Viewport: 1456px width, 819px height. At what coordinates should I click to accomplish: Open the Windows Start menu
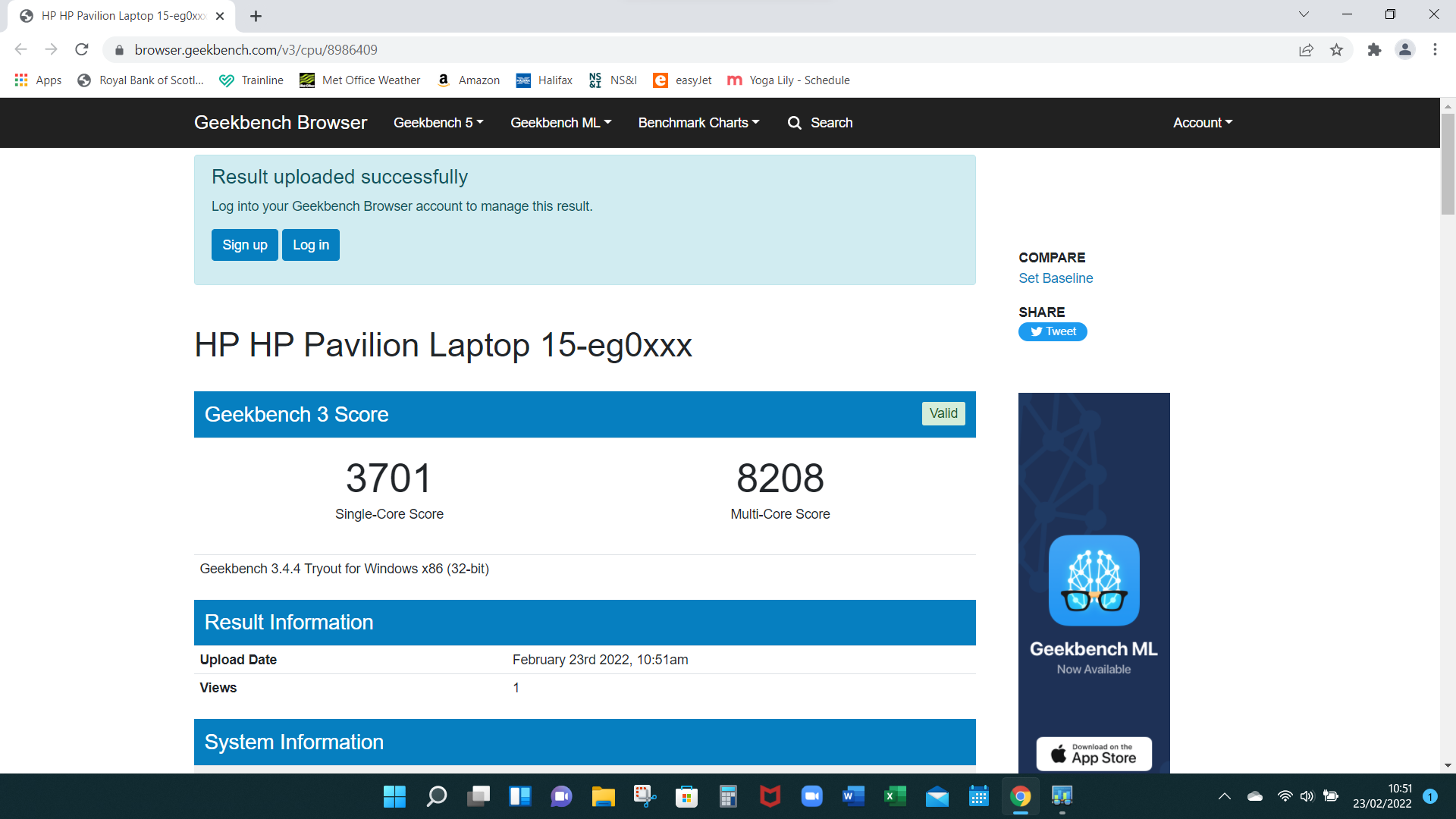point(394,796)
